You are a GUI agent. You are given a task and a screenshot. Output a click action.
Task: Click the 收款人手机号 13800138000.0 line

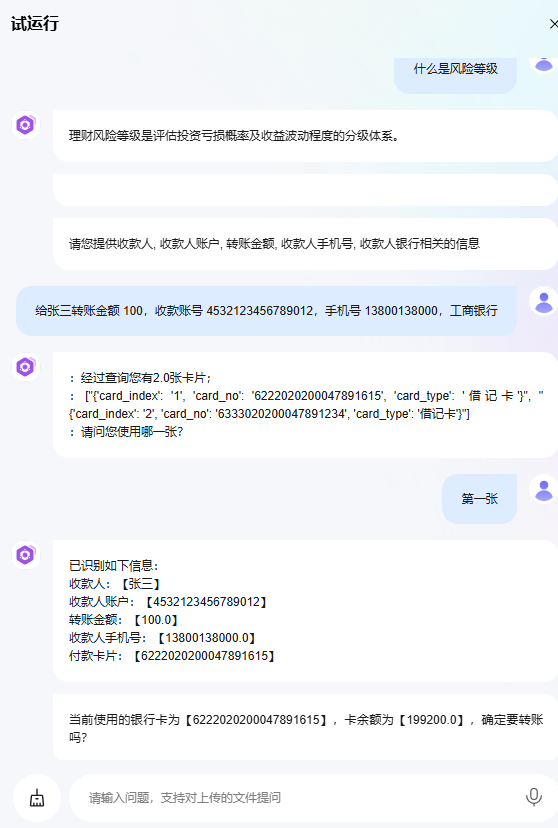(x=163, y=637)
